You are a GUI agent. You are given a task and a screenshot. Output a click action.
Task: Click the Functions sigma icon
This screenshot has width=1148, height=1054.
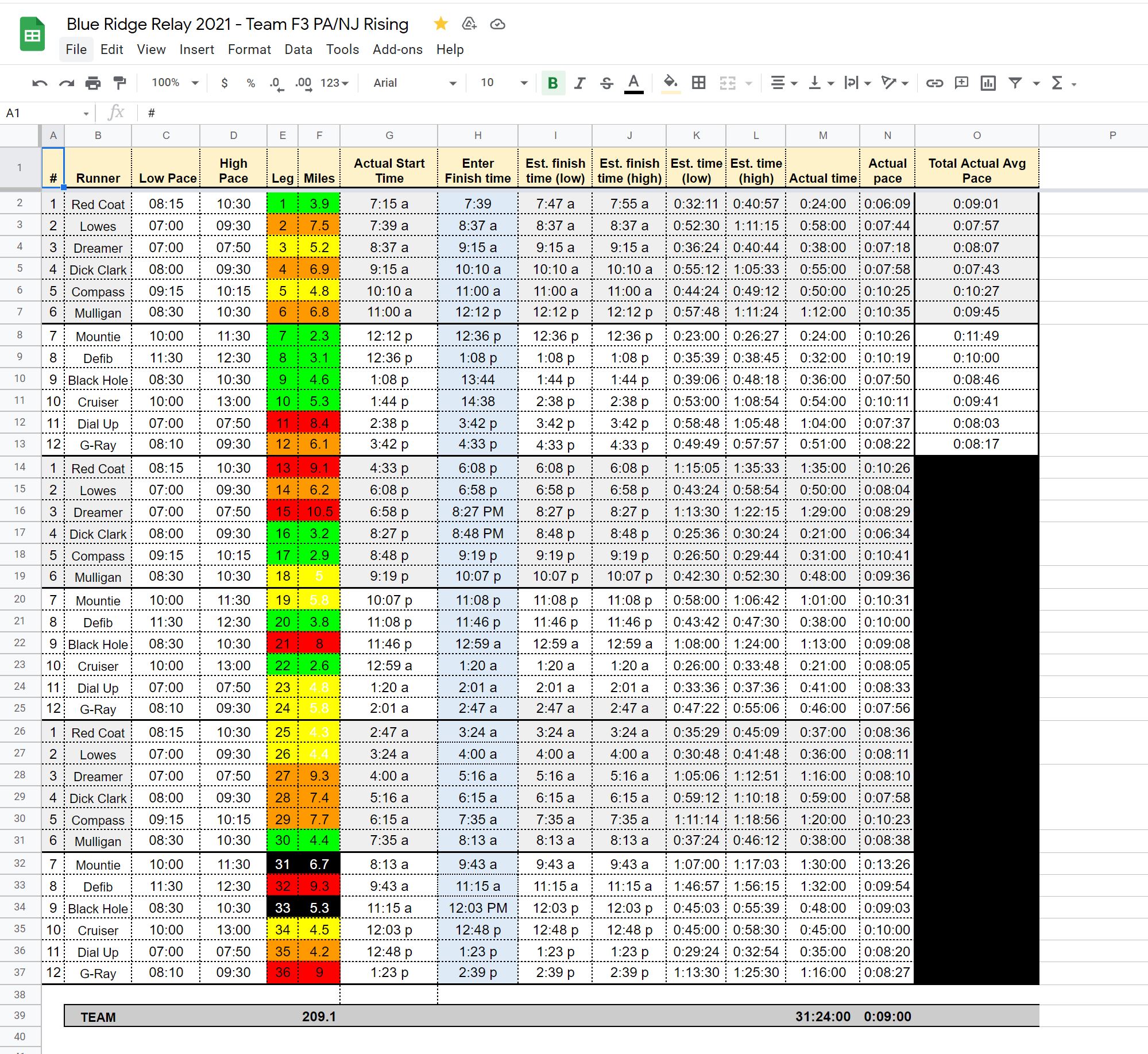coord(1057,83)
